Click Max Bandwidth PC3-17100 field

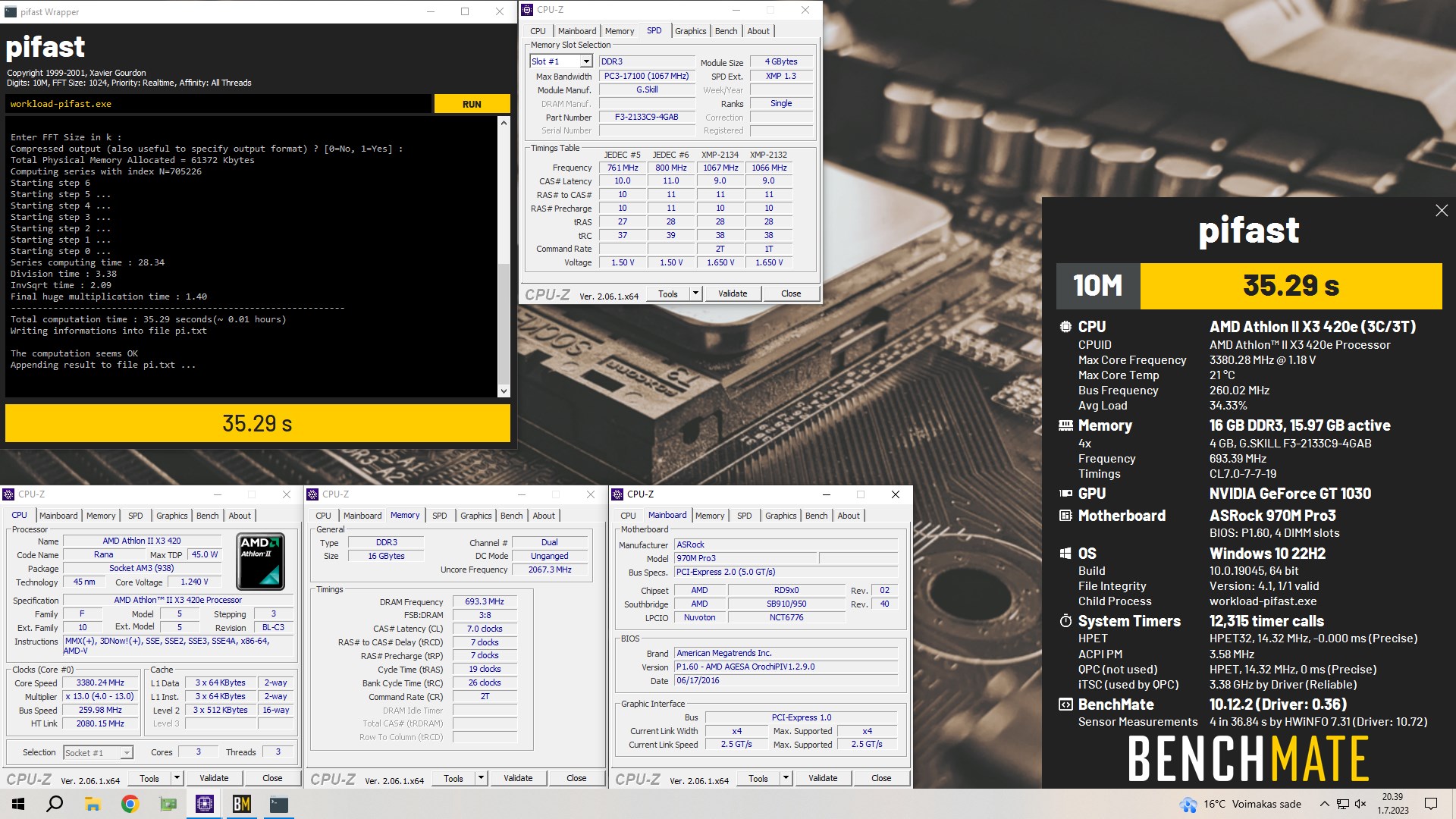pyautogui.click(x=647, y=77)
